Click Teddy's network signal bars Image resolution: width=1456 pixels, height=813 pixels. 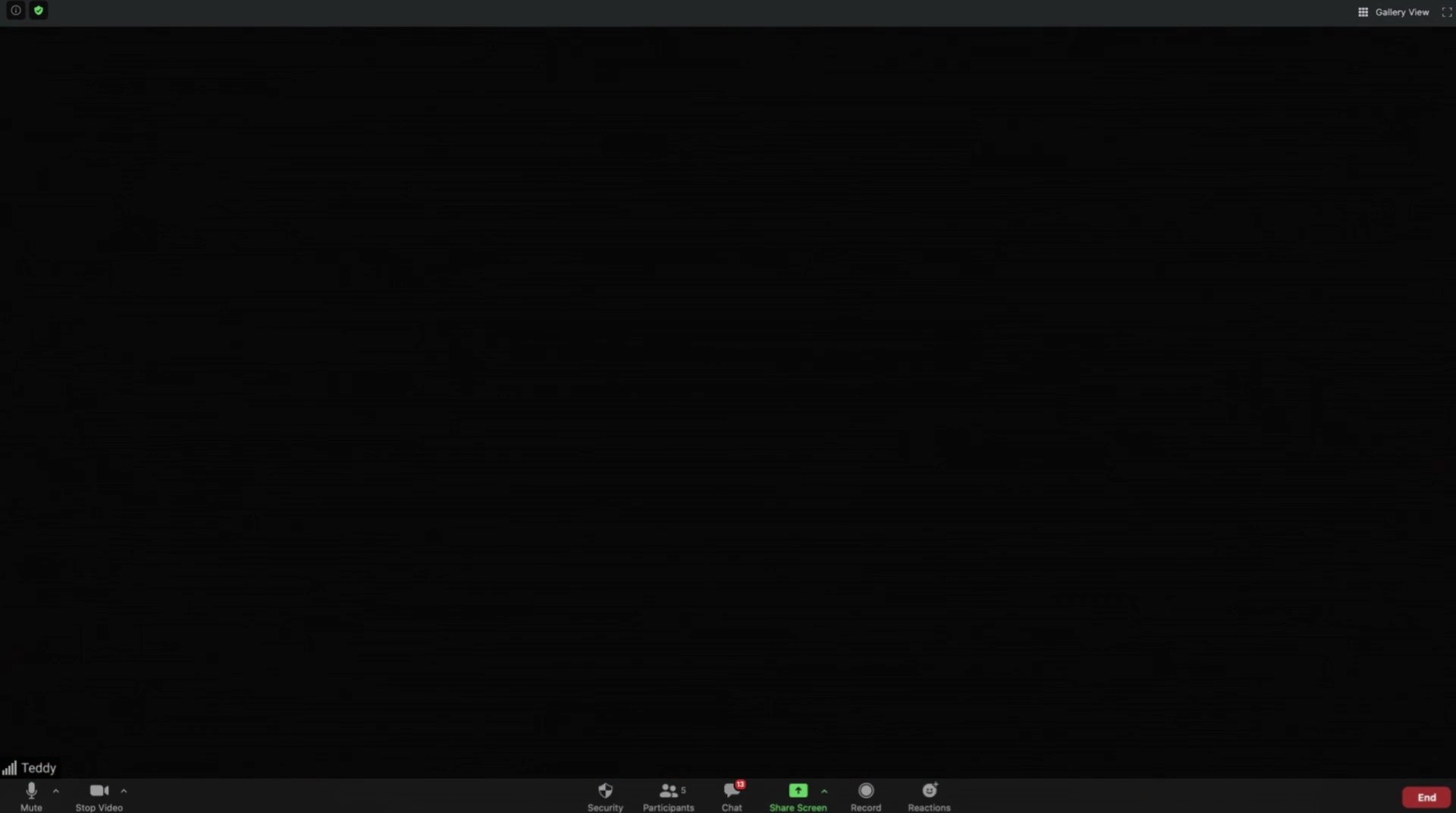[x=9, y=768]
